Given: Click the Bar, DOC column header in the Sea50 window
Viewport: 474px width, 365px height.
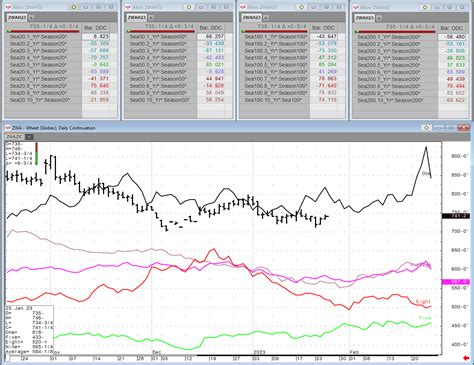Looking at the screenshot, I should [x=211, y=28].
